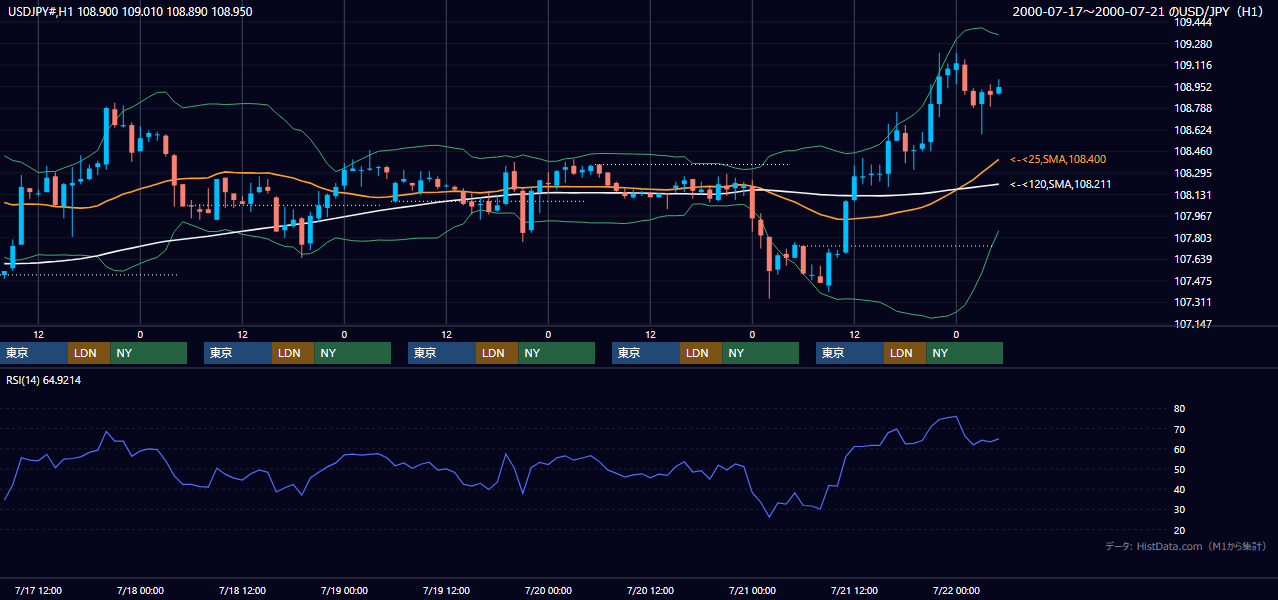This screenshot has height=600, width=1278.
Task: Click the 7/20 00:00 time axis label
Action: pyautogui.click(x=548, y=590)
